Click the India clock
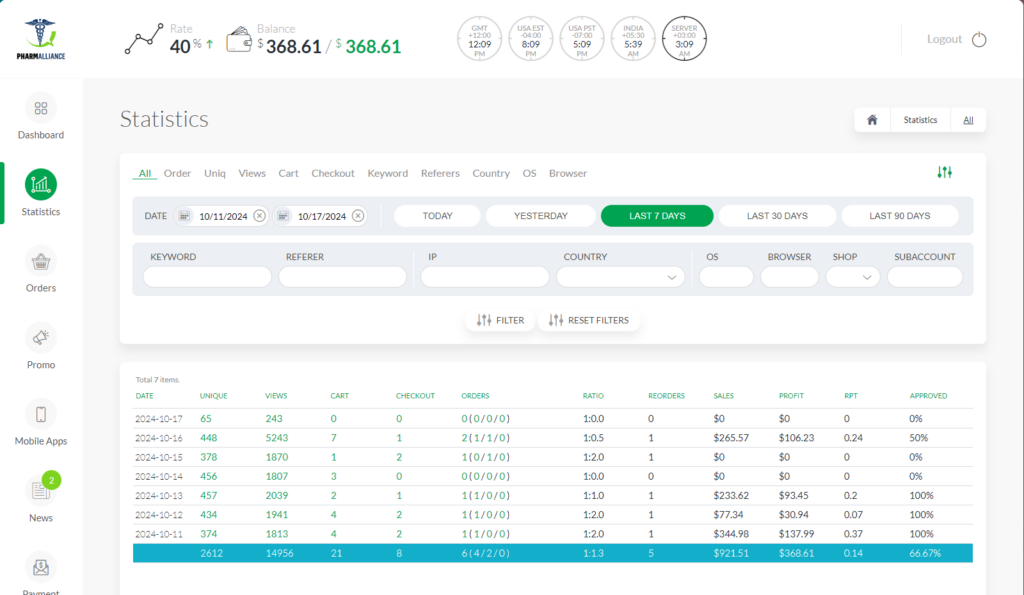 click(x=633, y=39)
